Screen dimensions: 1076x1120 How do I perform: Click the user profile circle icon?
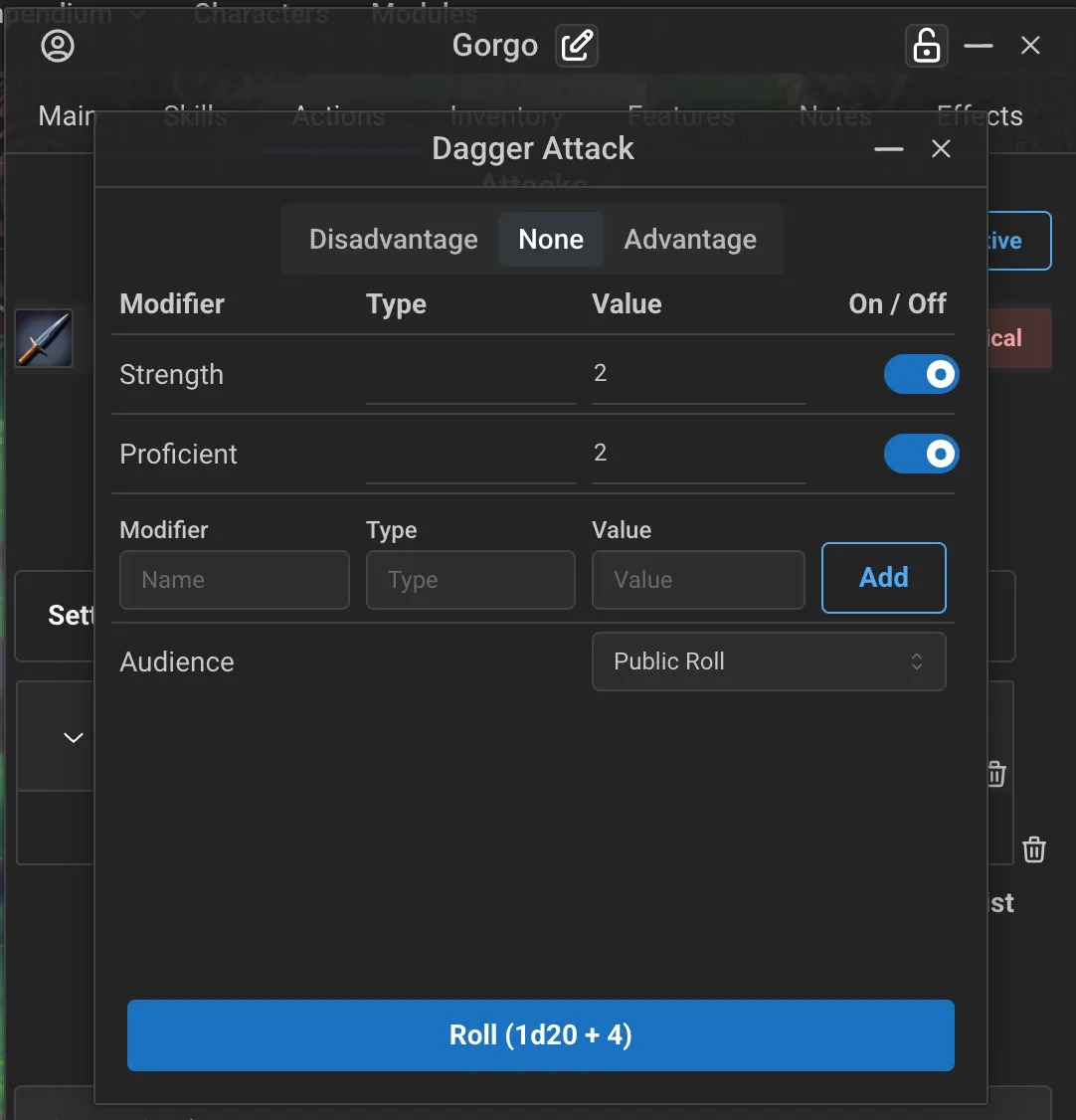tap(58, 46)
